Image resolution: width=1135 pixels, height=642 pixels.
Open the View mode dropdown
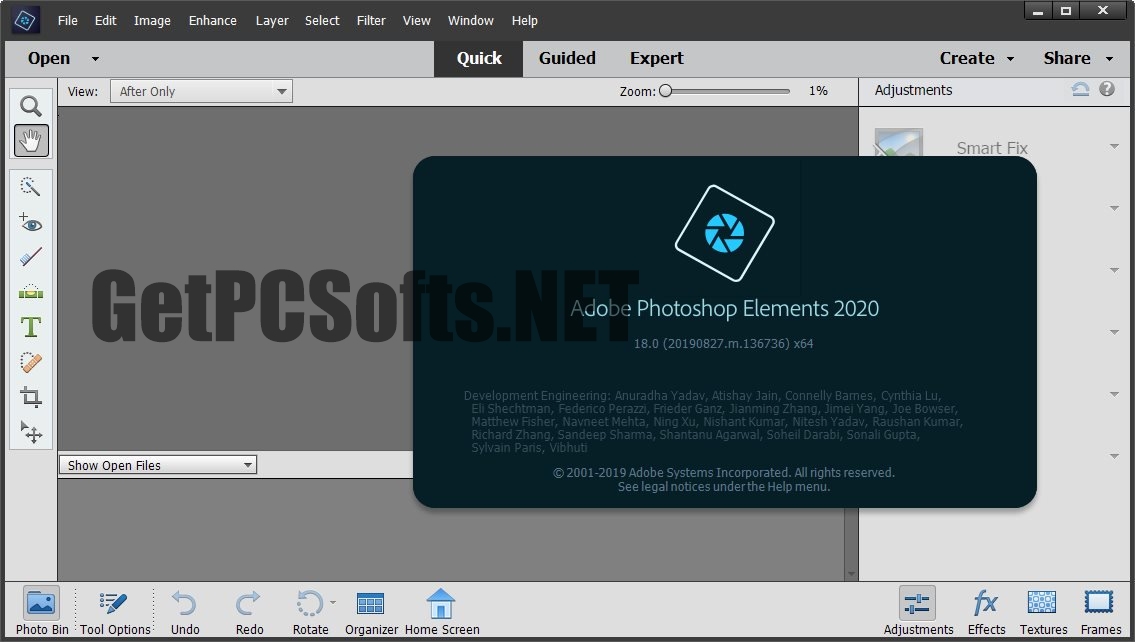pyautogui.click(x=201, y=91)
